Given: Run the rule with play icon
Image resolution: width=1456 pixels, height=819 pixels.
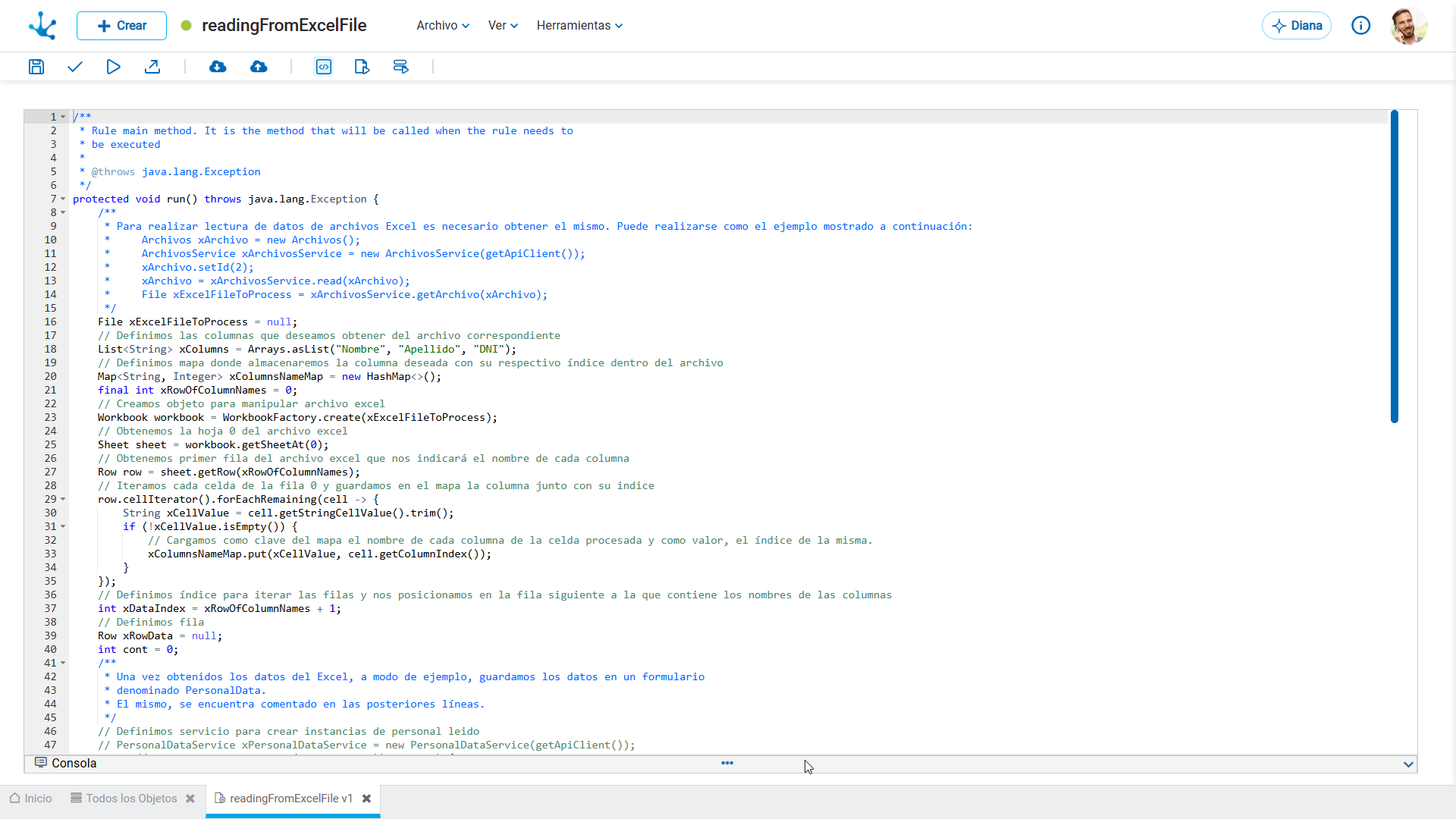Looking at the screenshot, I should point(113,67).
